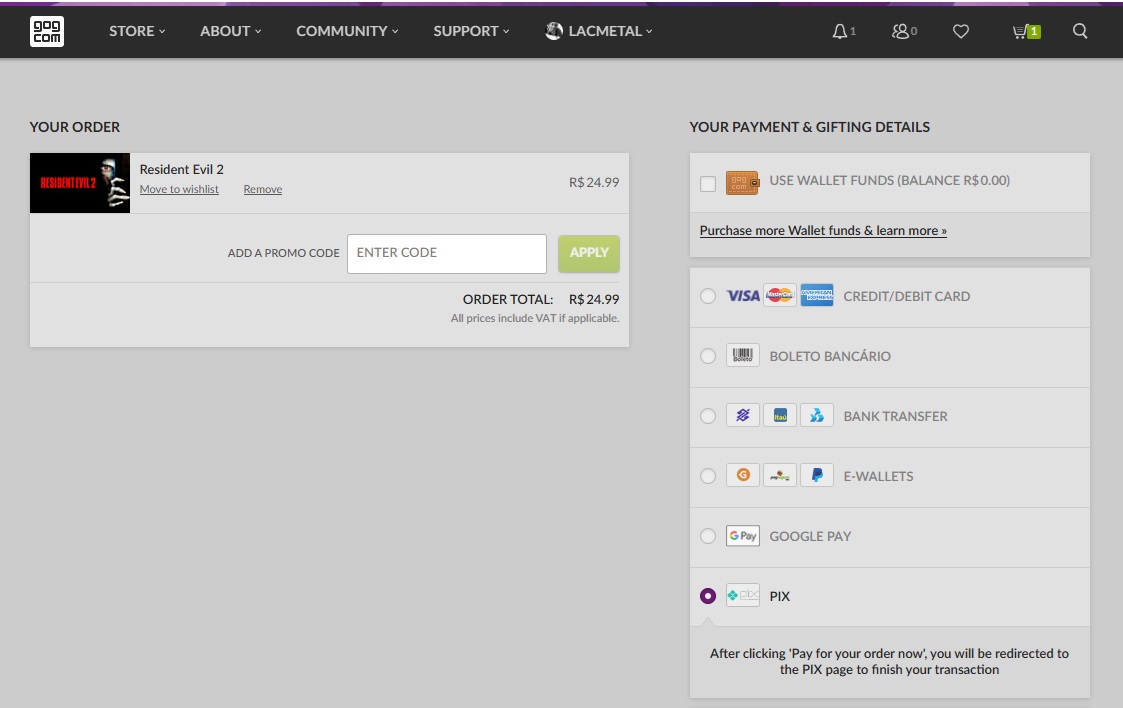This screenshot has width=1123, height=708.
Task: Click the blue Caixa bank icon
Action: coord(816,415)
